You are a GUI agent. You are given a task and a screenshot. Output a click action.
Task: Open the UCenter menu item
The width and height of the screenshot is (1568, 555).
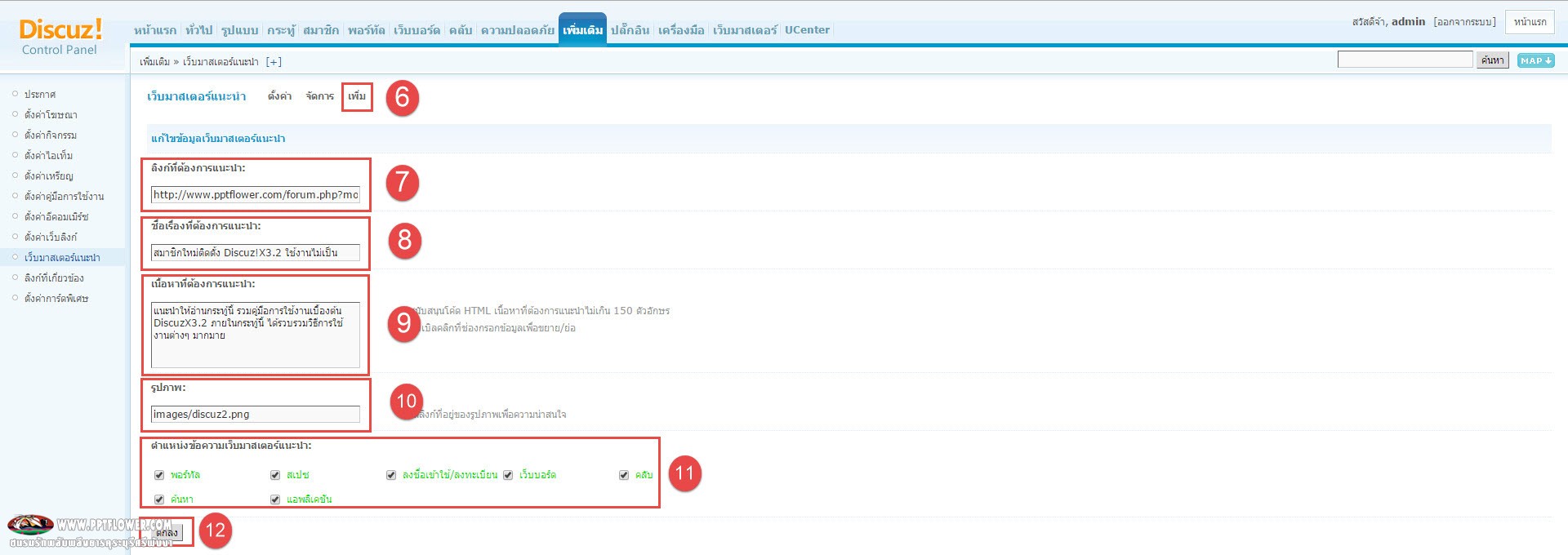pyautogui.click(x=807, y=30)
